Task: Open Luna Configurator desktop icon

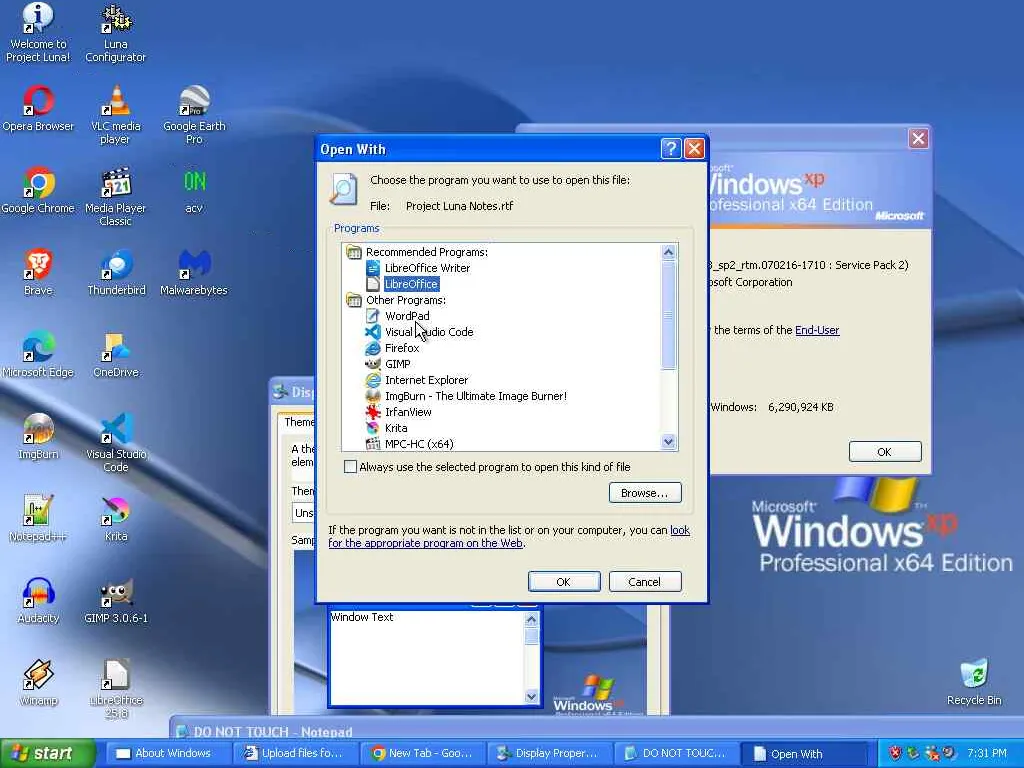Action: [116, 32]
